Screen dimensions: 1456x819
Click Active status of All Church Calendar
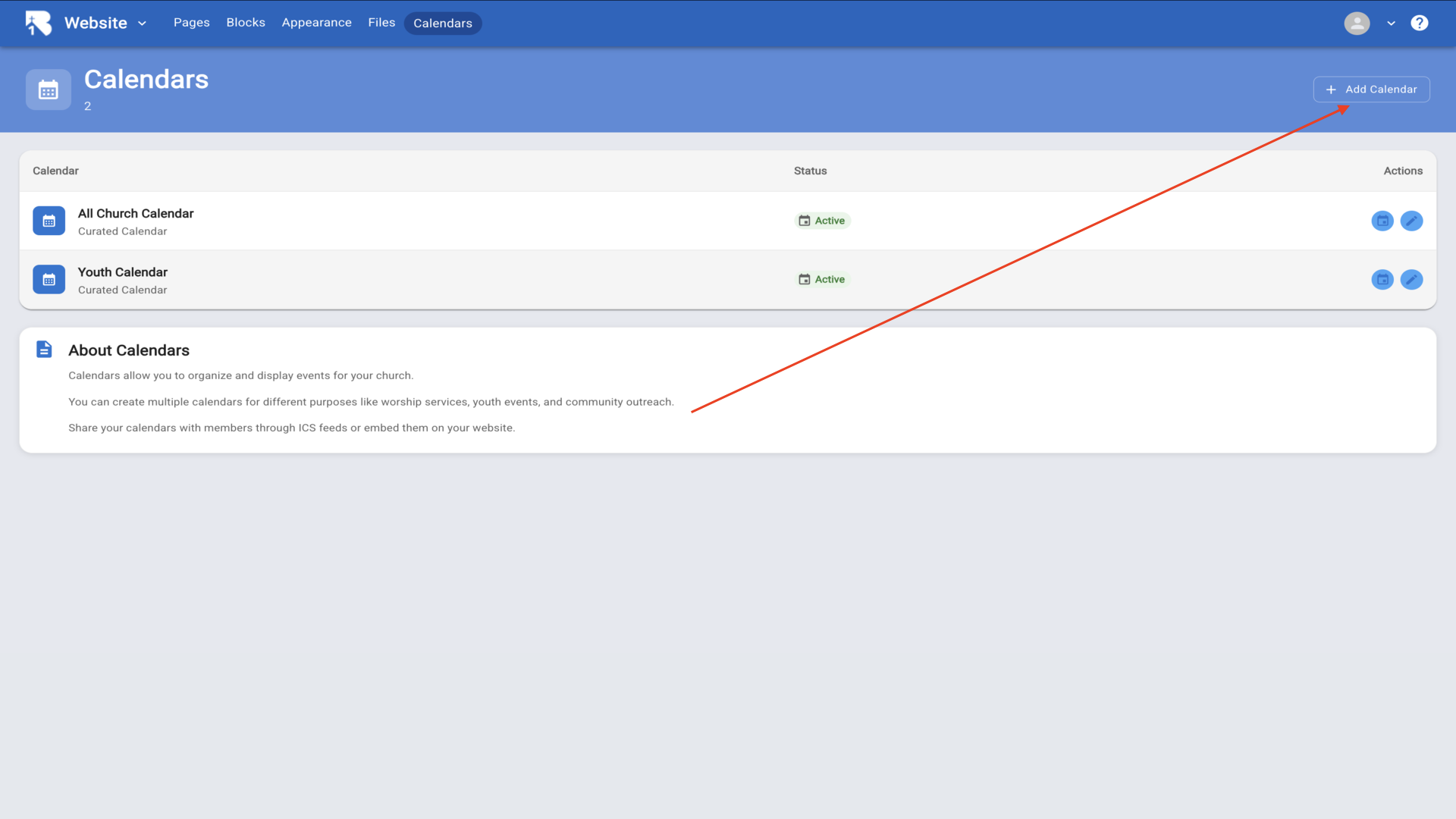pos(822,221)
